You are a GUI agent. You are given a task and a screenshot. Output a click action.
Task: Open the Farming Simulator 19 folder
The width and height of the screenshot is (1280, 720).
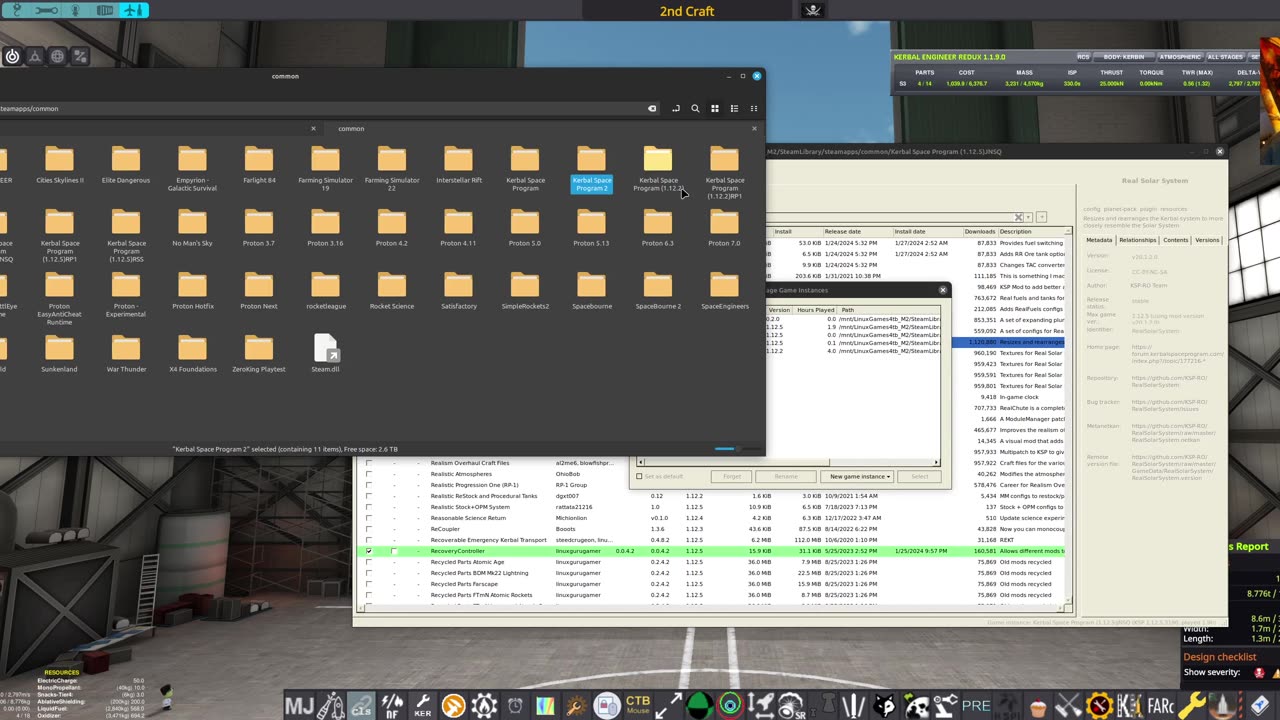click(325, 170)
